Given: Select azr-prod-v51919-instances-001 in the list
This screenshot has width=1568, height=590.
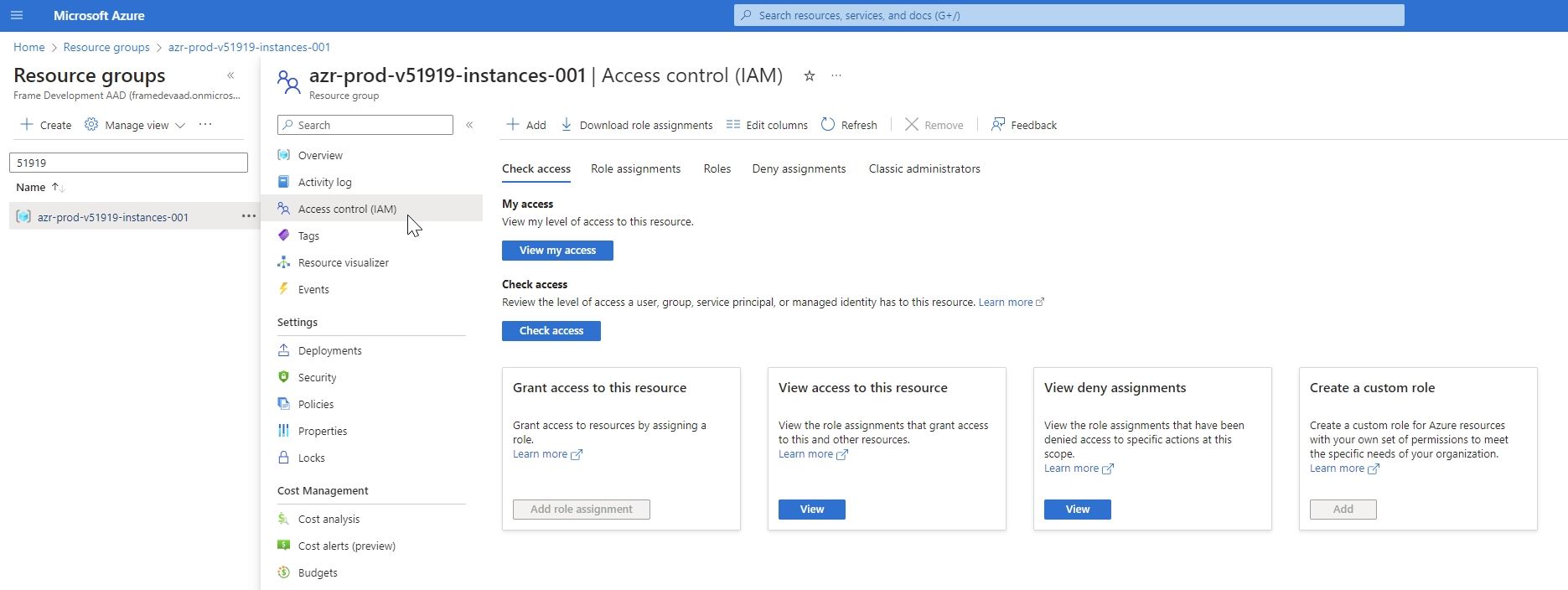Looking at the screenshot, I should (x=113, y=217).
